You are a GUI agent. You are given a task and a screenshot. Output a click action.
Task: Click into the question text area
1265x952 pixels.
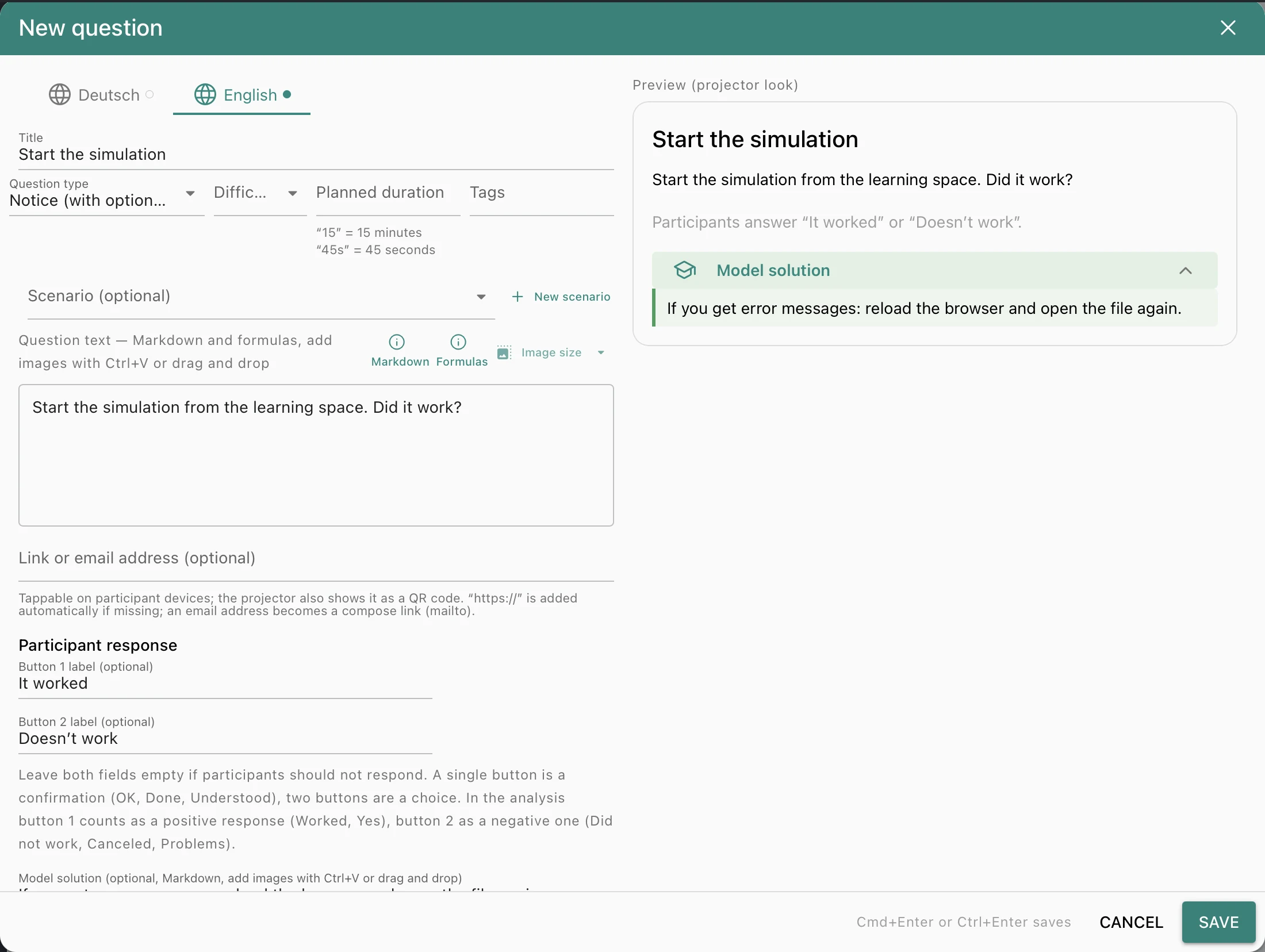tap(316, 455)
